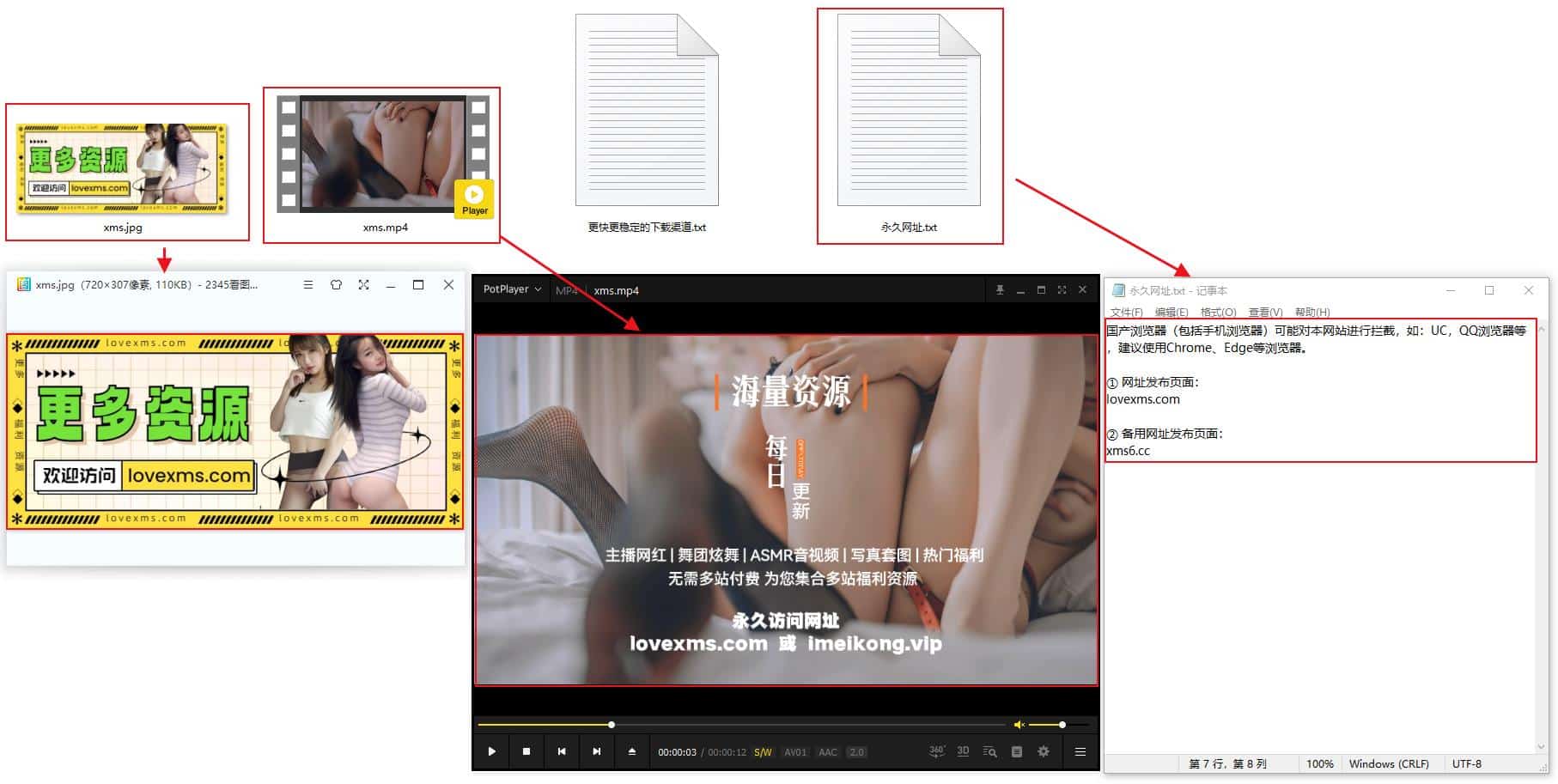
Task: Toggle 360° video mode
Action: (x=936, y=751)
